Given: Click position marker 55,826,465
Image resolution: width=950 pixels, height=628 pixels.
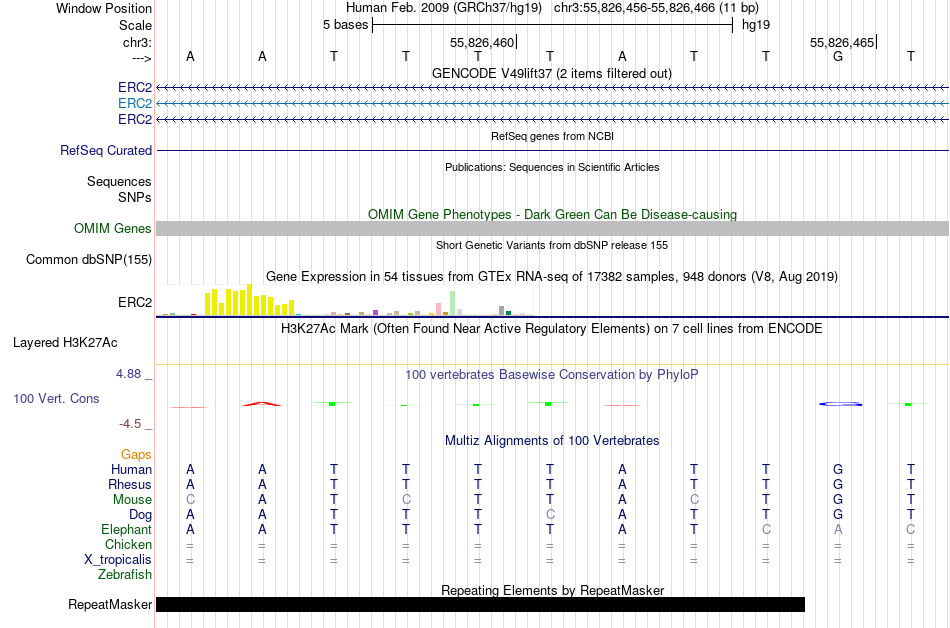Looking at the screenshot, I should point(842,42).
